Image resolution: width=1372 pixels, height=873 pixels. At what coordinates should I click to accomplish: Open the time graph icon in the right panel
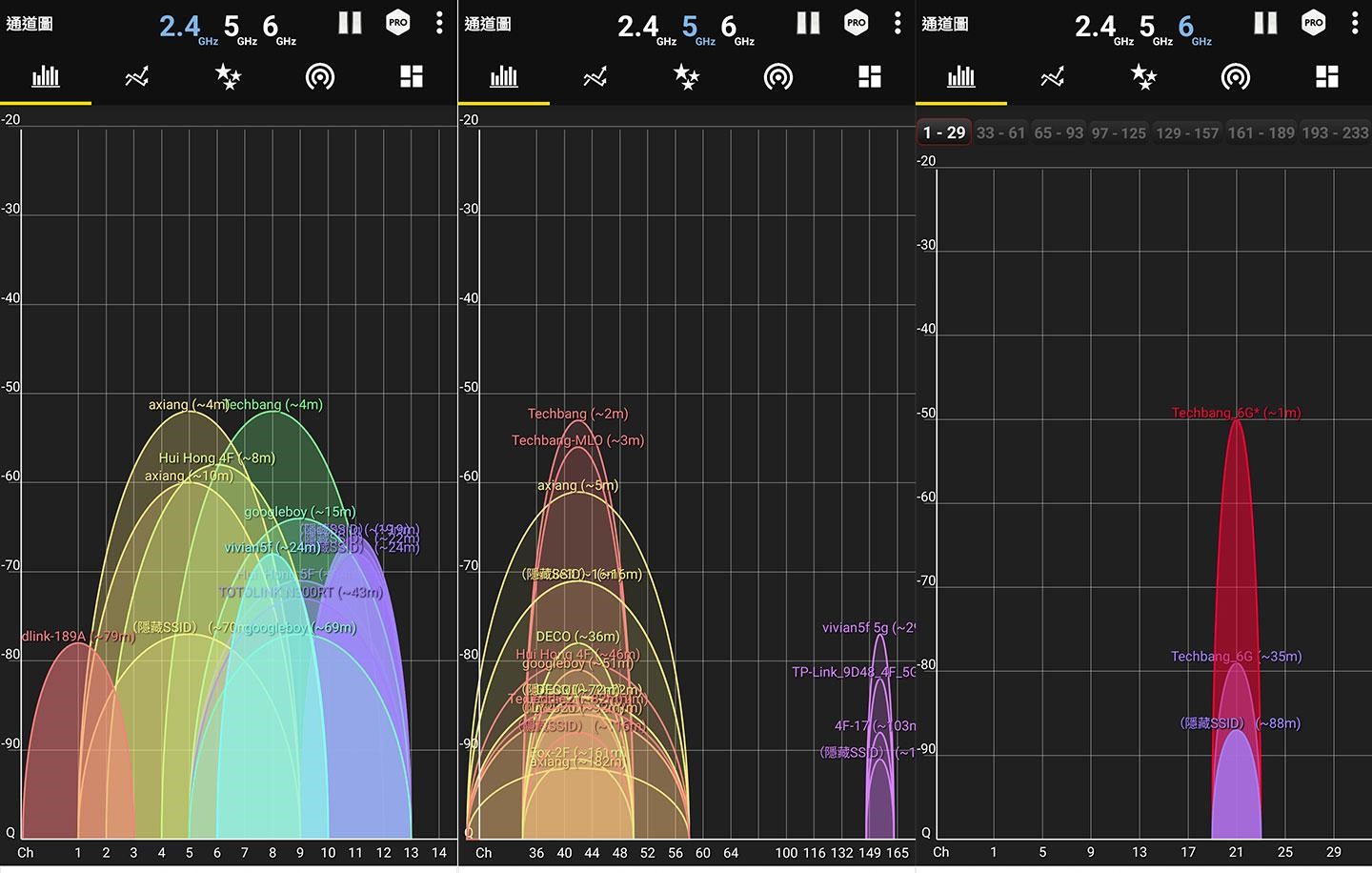(x=1053, y=77)
